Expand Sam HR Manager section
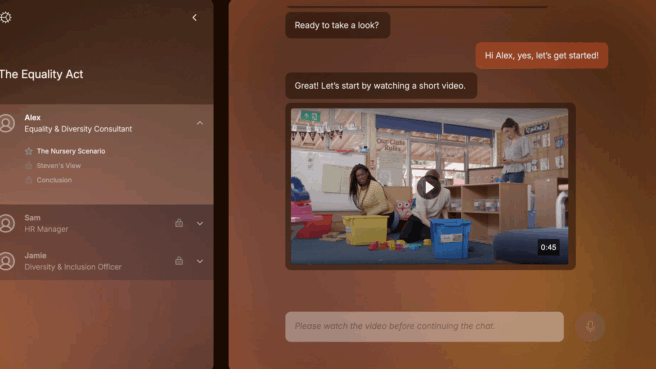Viewport: 656px width, 369px height. (x=200, y=223)
